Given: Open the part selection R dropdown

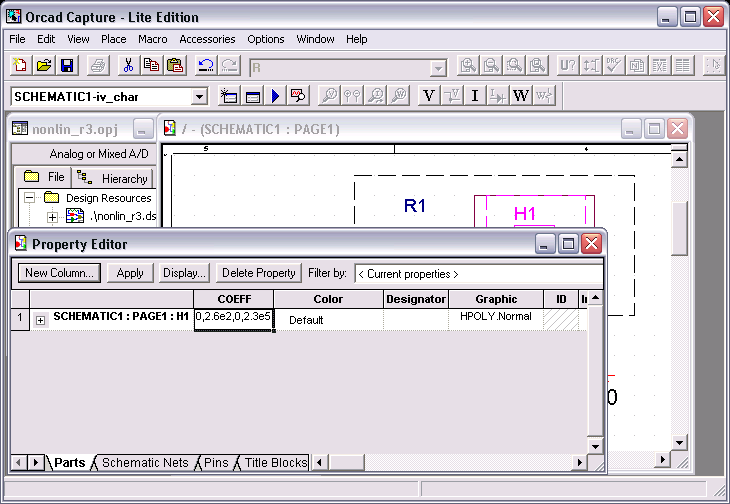Looking at the screenshot, I should pyautogui.click(x=438, y=69).
